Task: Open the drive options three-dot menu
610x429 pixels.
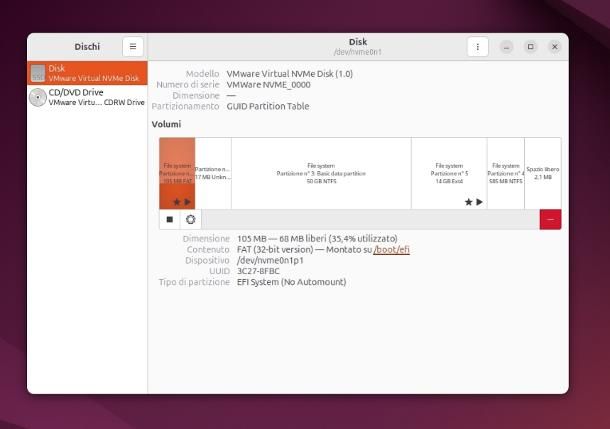Action: [x=477, y=47]
